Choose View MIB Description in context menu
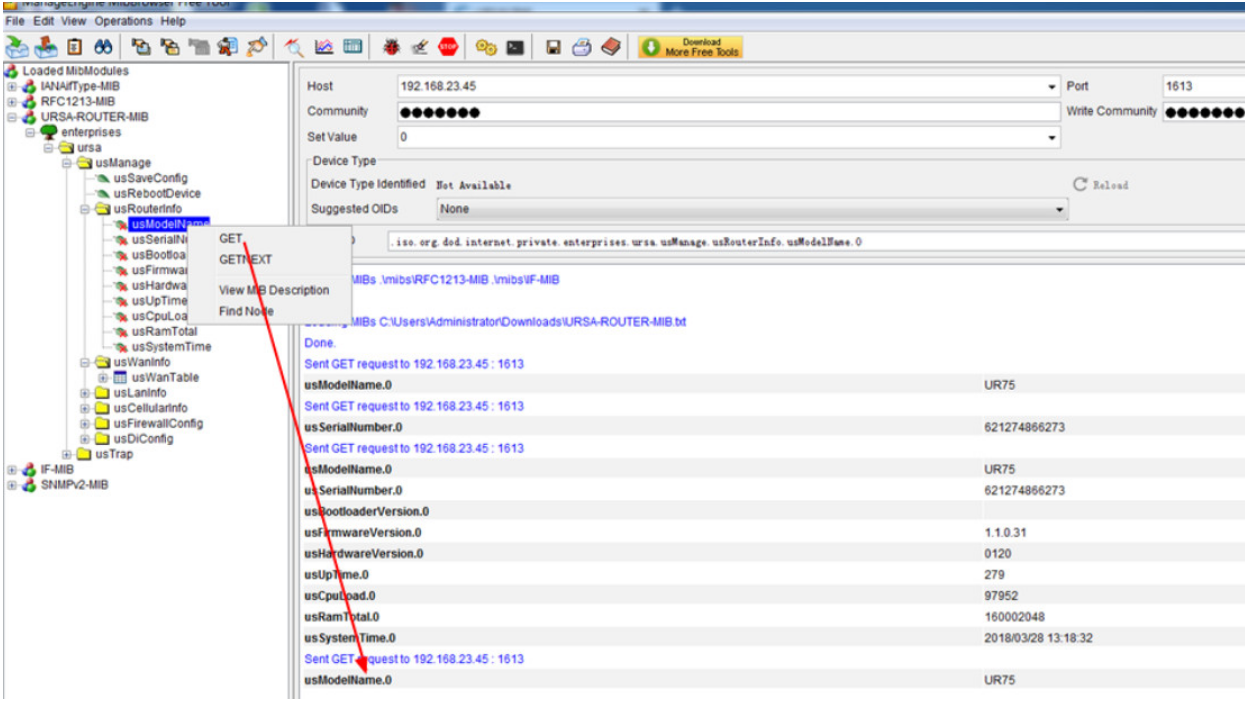Screen dimensions: 1245x709 [274, 290]
